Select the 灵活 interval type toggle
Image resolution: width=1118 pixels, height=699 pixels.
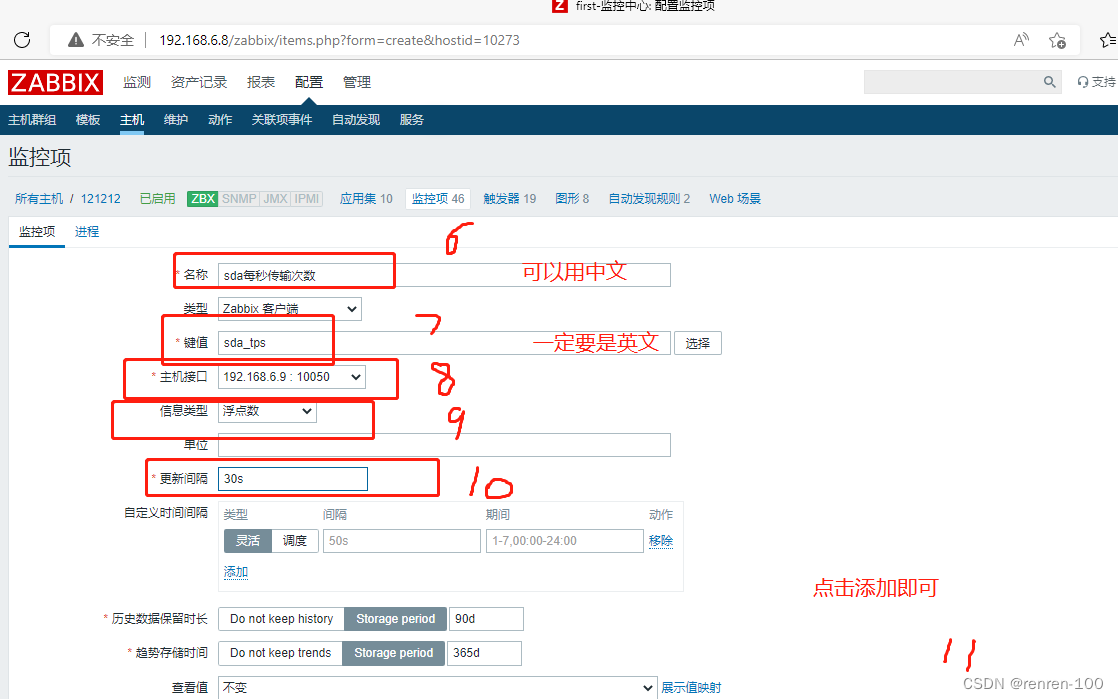(x=247, y=541)
